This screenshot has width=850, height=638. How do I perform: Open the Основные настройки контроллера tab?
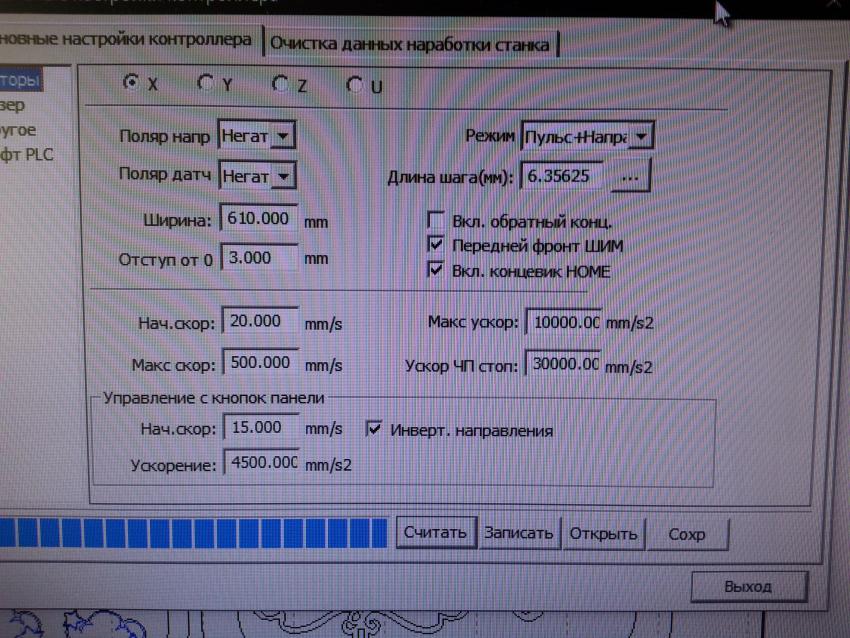(x=128, y=41)
